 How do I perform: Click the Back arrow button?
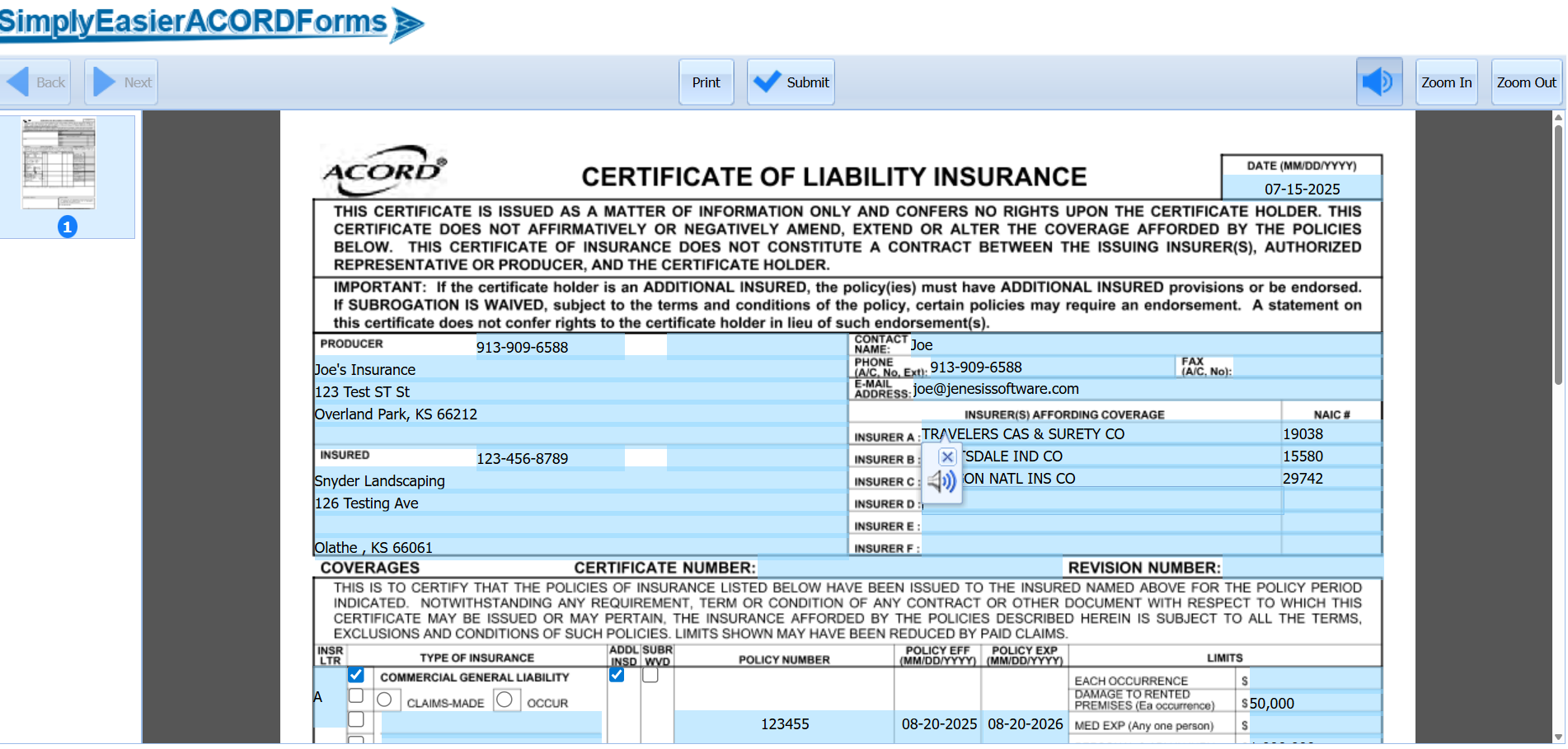(35, 82)
